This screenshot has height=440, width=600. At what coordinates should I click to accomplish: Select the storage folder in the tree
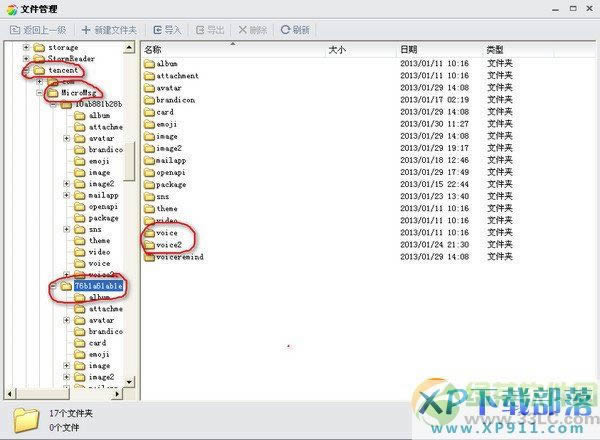point(63,47)
